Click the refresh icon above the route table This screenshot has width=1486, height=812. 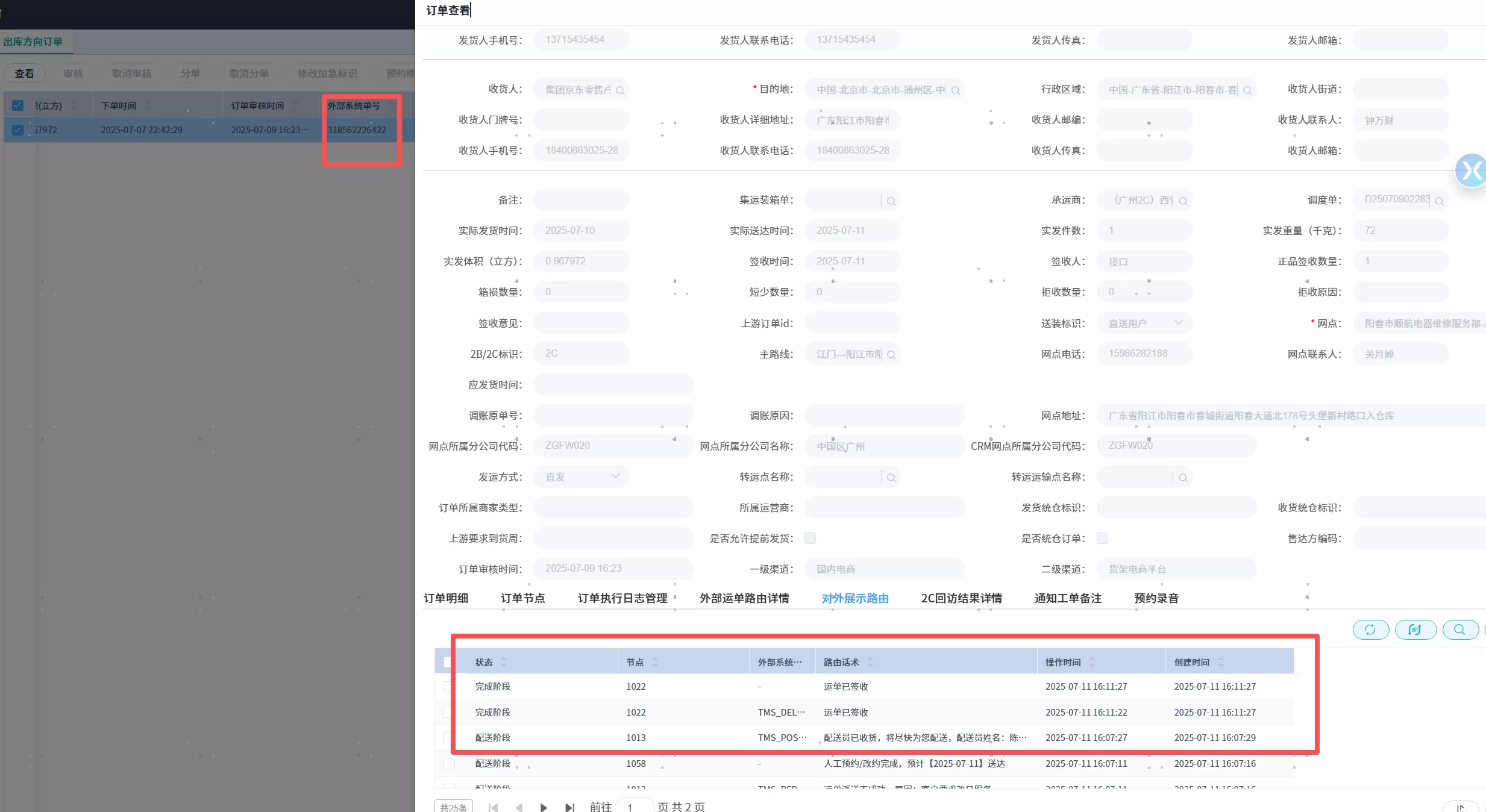1370,629
